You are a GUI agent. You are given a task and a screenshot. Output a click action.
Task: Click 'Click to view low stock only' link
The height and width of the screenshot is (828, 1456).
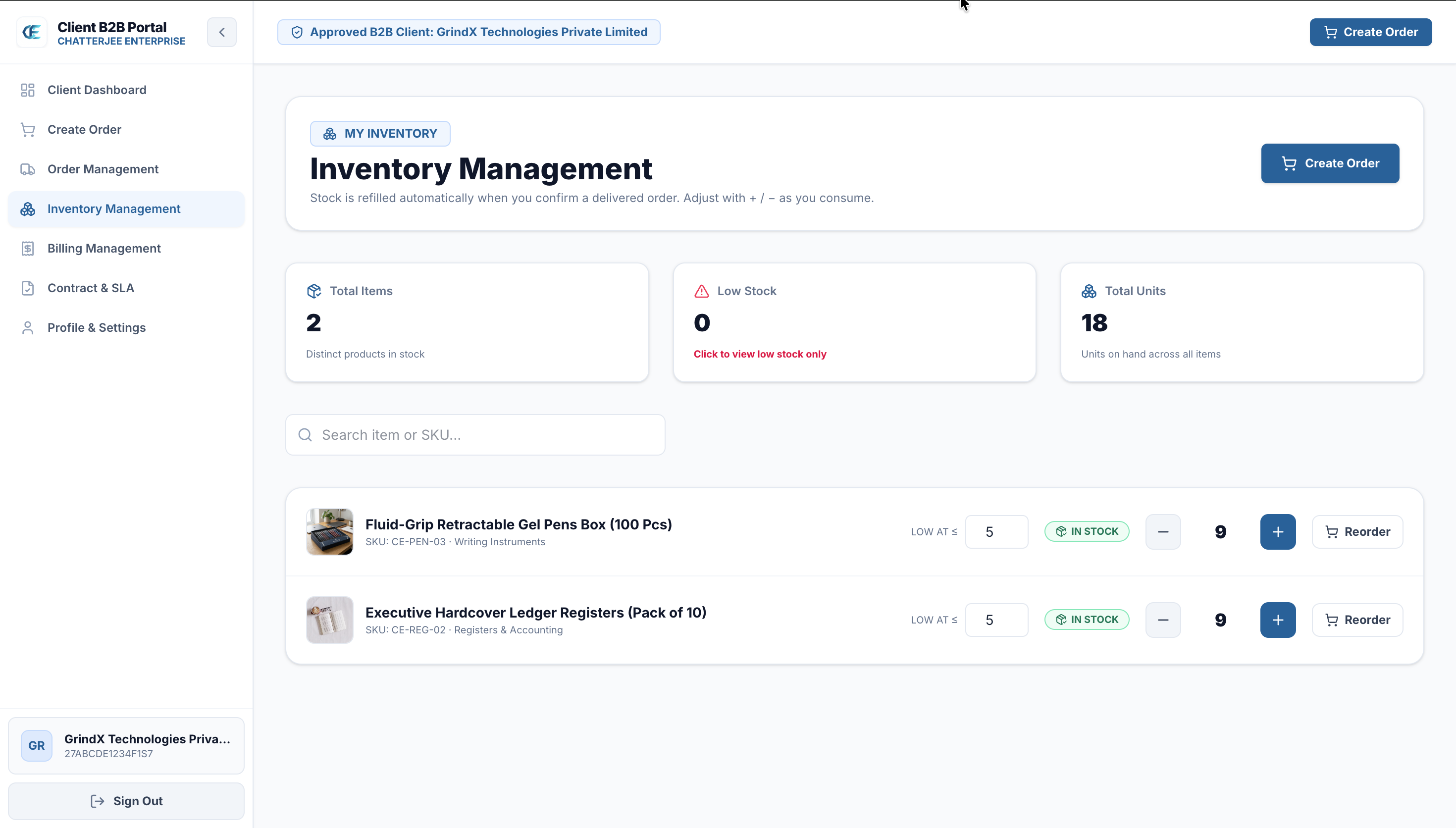760,354
